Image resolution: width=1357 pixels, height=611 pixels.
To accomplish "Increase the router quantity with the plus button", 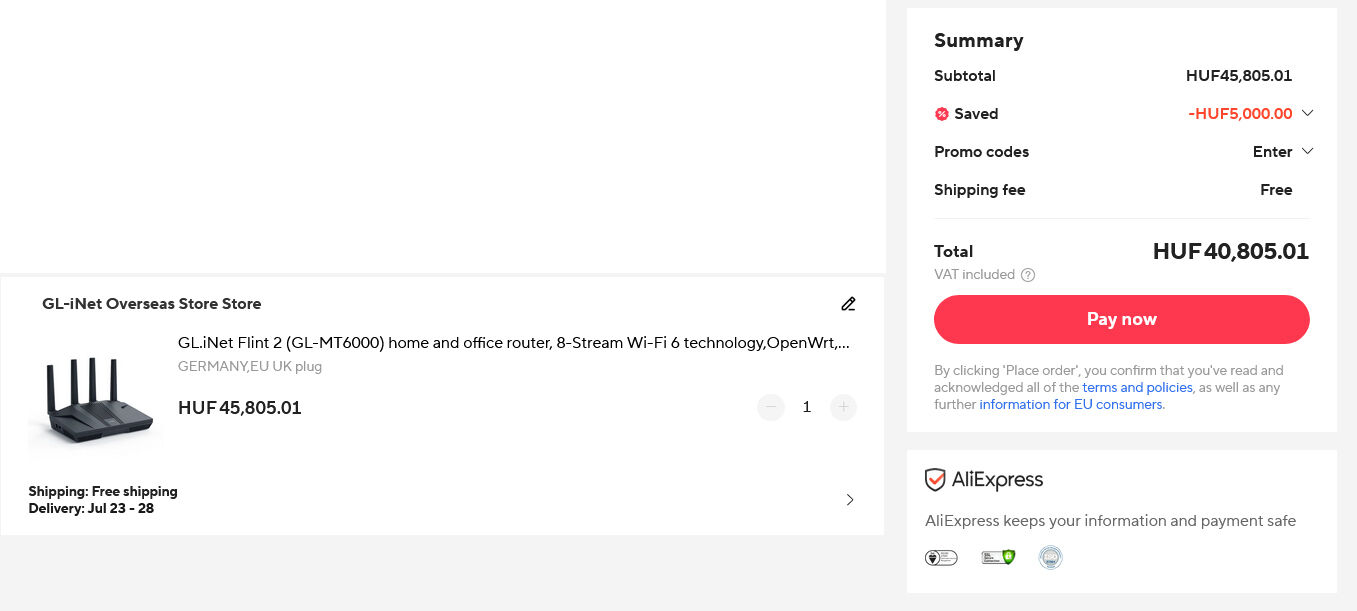I will [843, 407].
